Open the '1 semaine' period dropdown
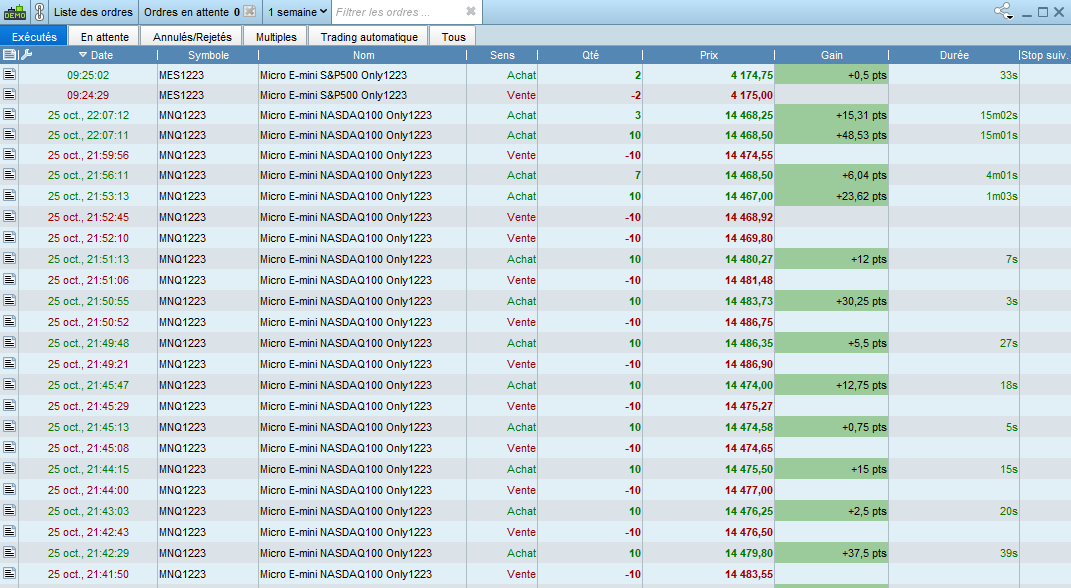This screenshot has width=1071, height=588. coord(297,12)
